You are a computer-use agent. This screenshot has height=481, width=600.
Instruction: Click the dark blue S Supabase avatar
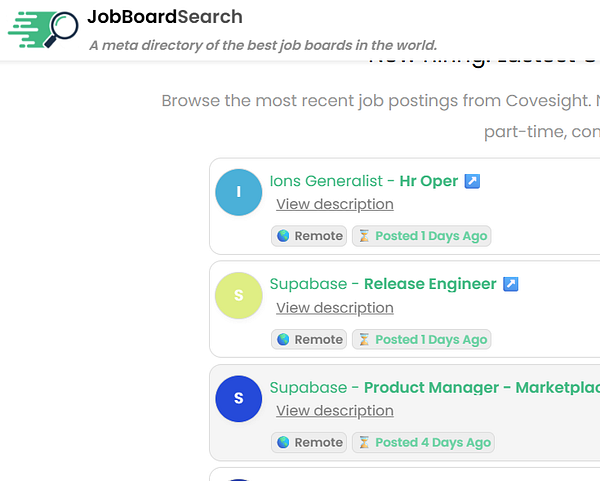[x=239, y=399]
